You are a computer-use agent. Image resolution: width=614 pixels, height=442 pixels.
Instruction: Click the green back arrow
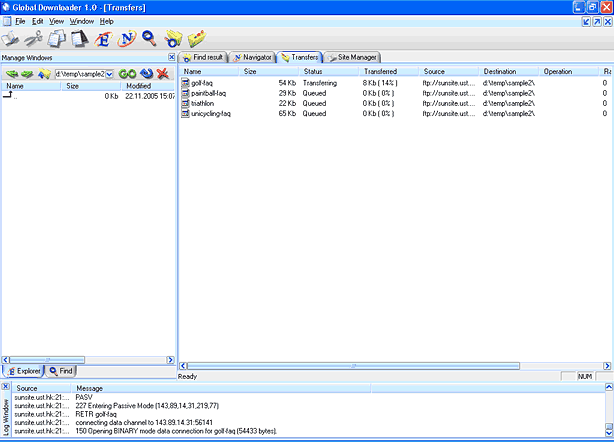[x=12, y=74]
